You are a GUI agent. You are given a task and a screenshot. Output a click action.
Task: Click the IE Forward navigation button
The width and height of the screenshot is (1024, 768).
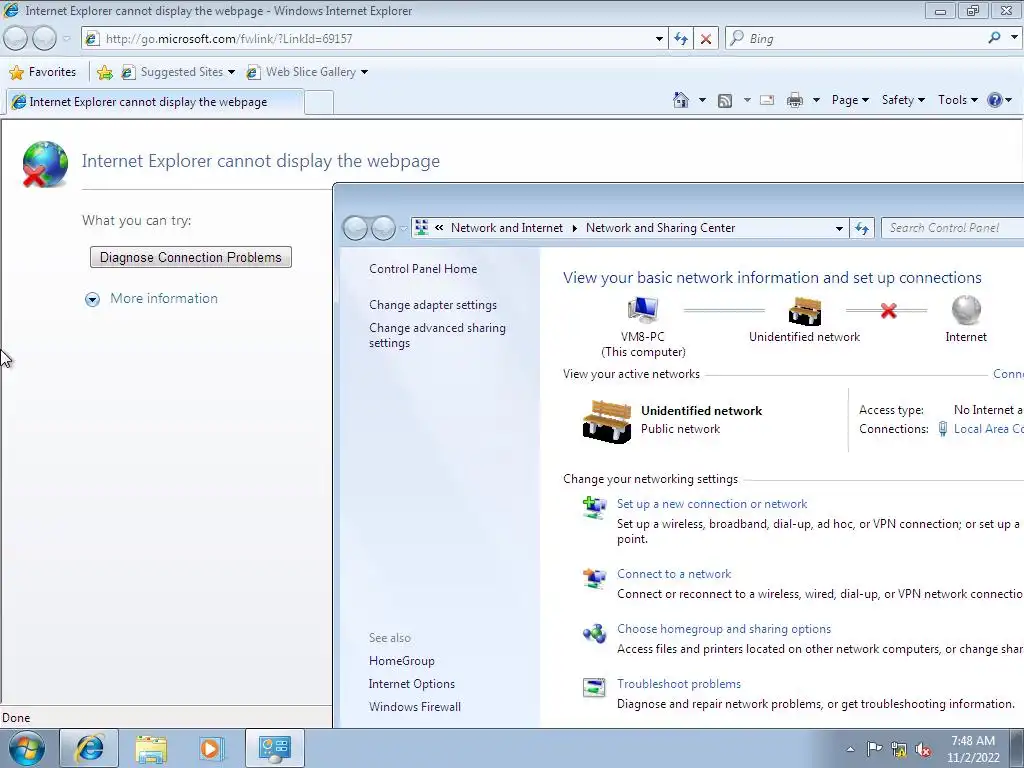click(x=44, y=38)
